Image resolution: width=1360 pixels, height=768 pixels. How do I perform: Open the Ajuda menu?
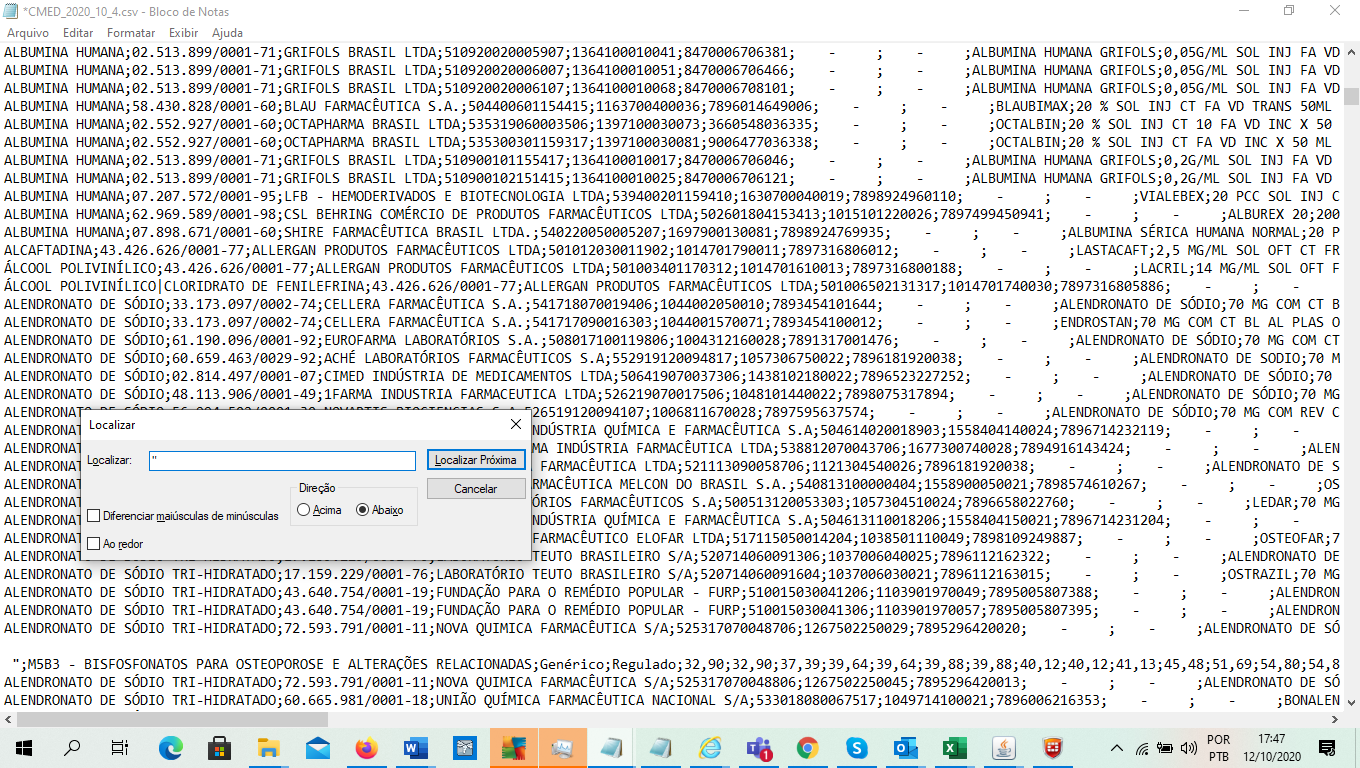[x=227, y=33]
